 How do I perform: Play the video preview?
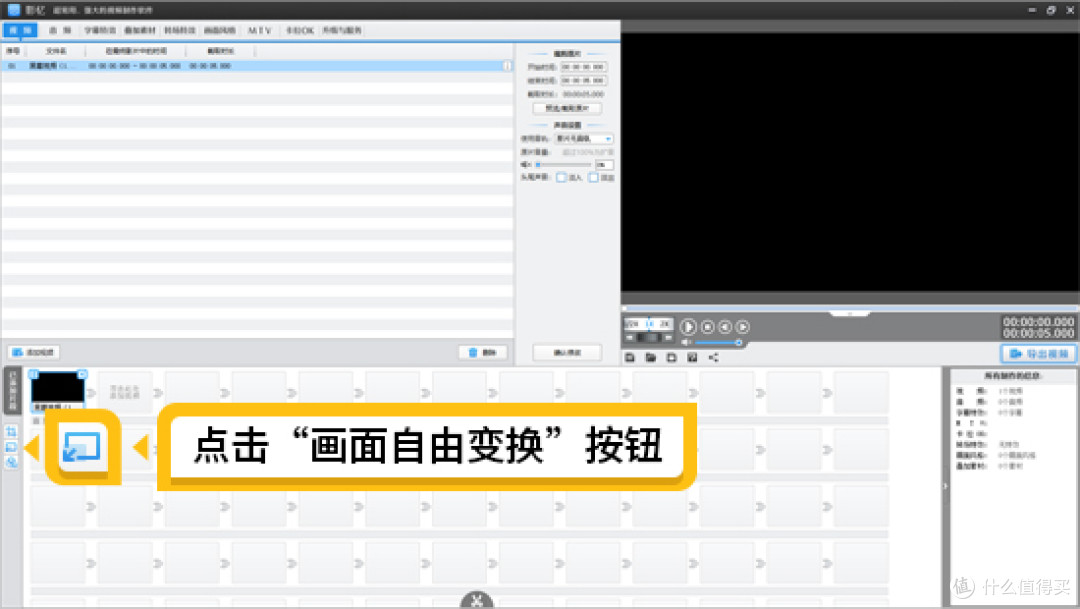click(688, 327)
